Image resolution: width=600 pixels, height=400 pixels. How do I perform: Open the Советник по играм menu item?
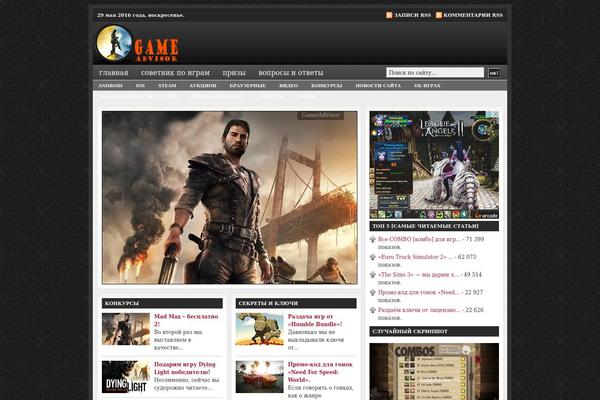[175, 72]
